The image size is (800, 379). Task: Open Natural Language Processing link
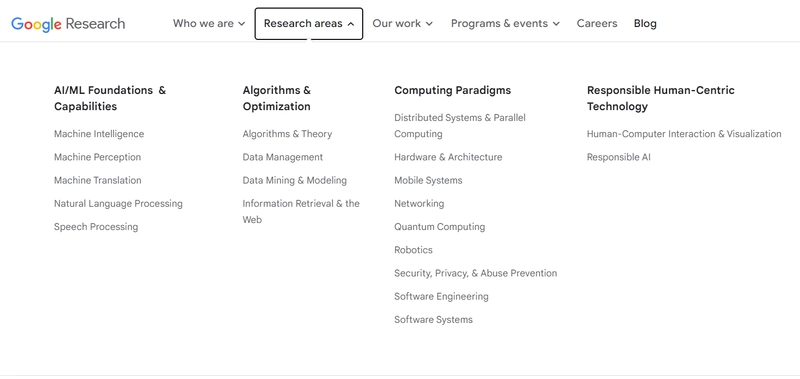[118, 204]
